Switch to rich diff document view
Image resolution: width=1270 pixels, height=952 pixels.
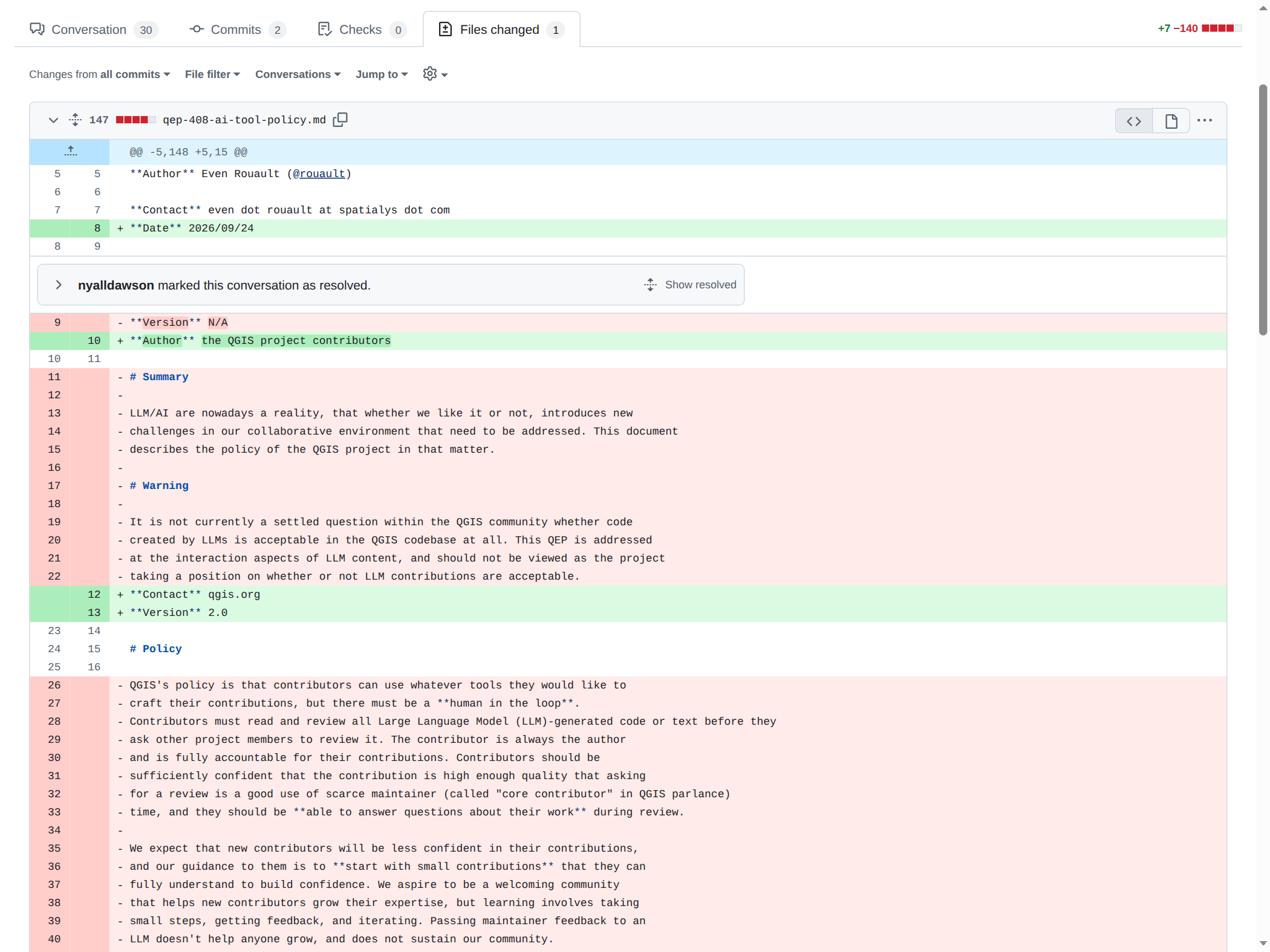pyautogui.click(x=1171, y=121)
